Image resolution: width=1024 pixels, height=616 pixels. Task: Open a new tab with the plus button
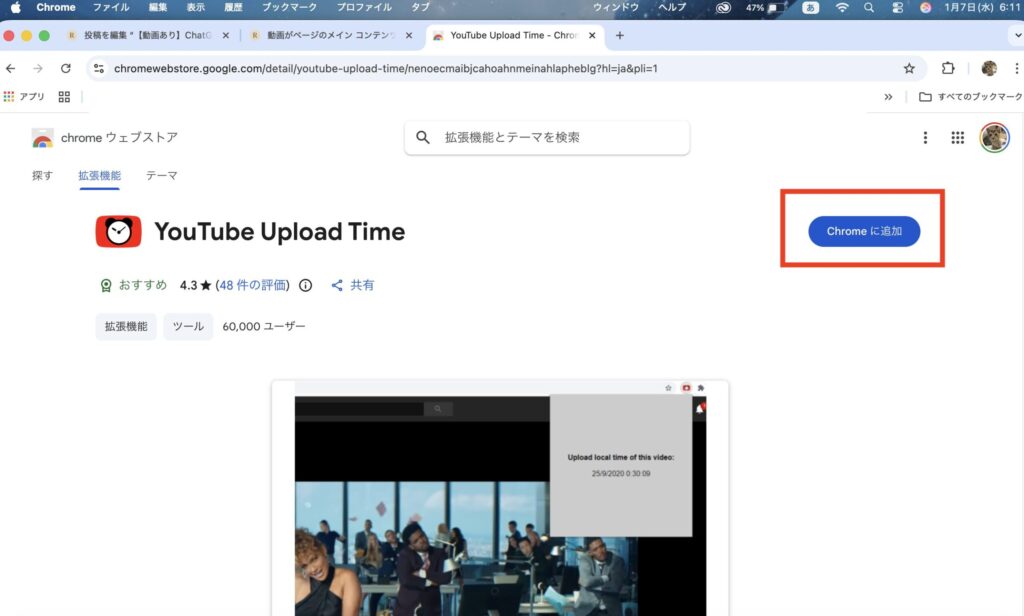[x=619, y=35]
